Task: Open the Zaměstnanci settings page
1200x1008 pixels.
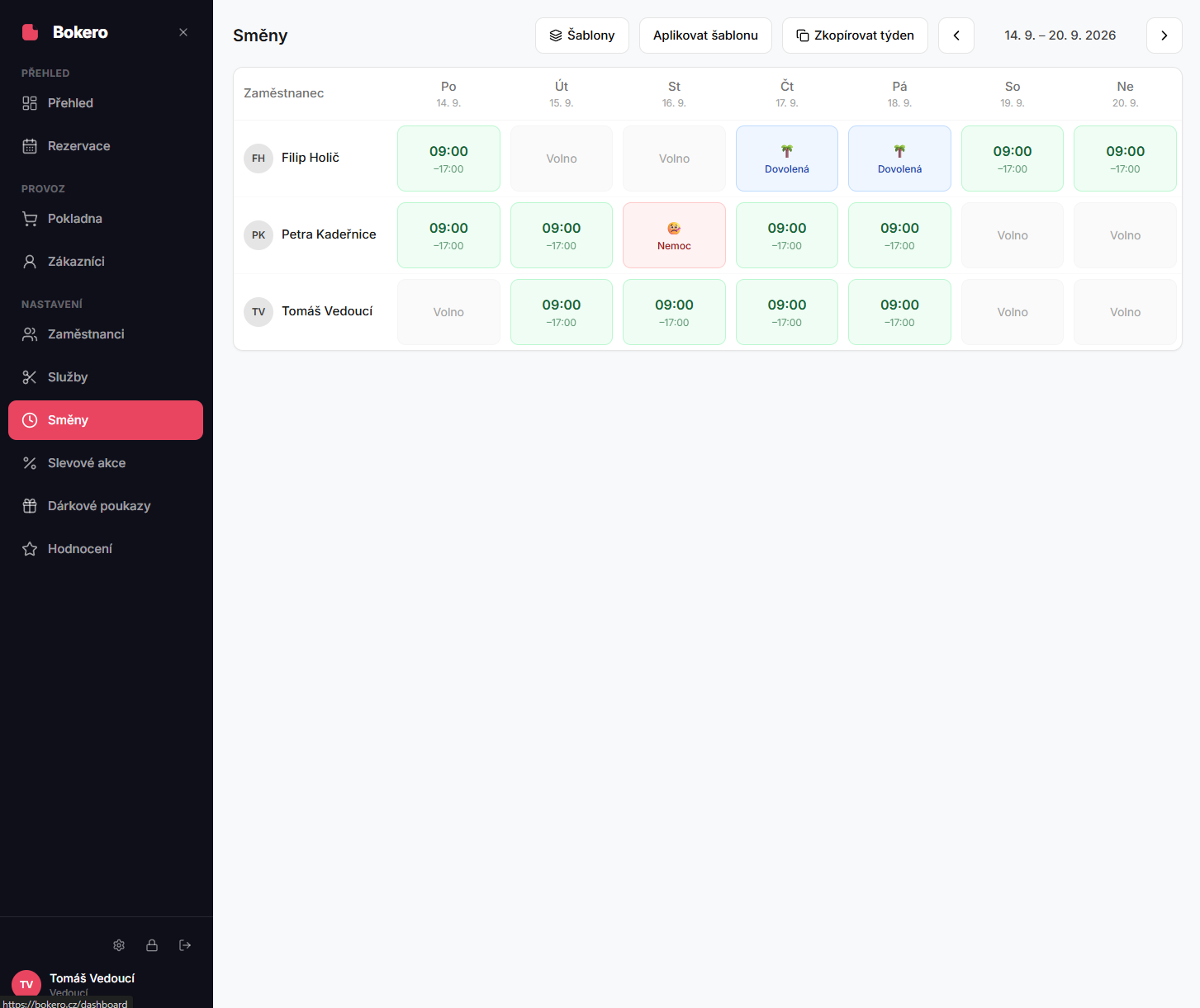Action: pyautogui.click(x=106, y=334)
